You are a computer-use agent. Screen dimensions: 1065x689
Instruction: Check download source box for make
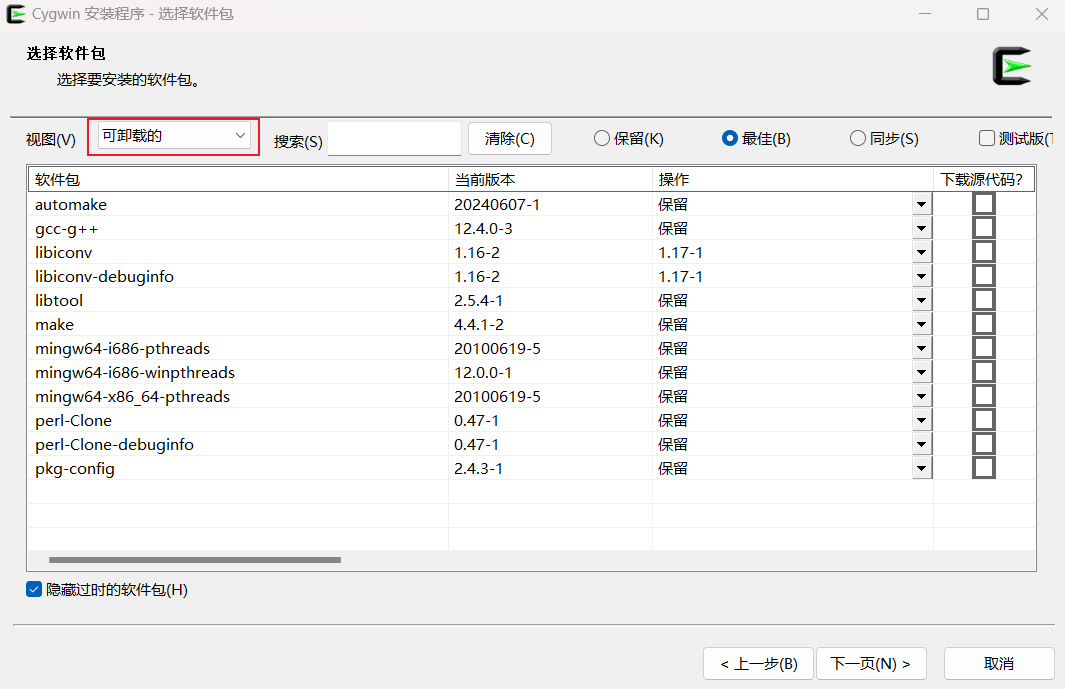[983, 324]
